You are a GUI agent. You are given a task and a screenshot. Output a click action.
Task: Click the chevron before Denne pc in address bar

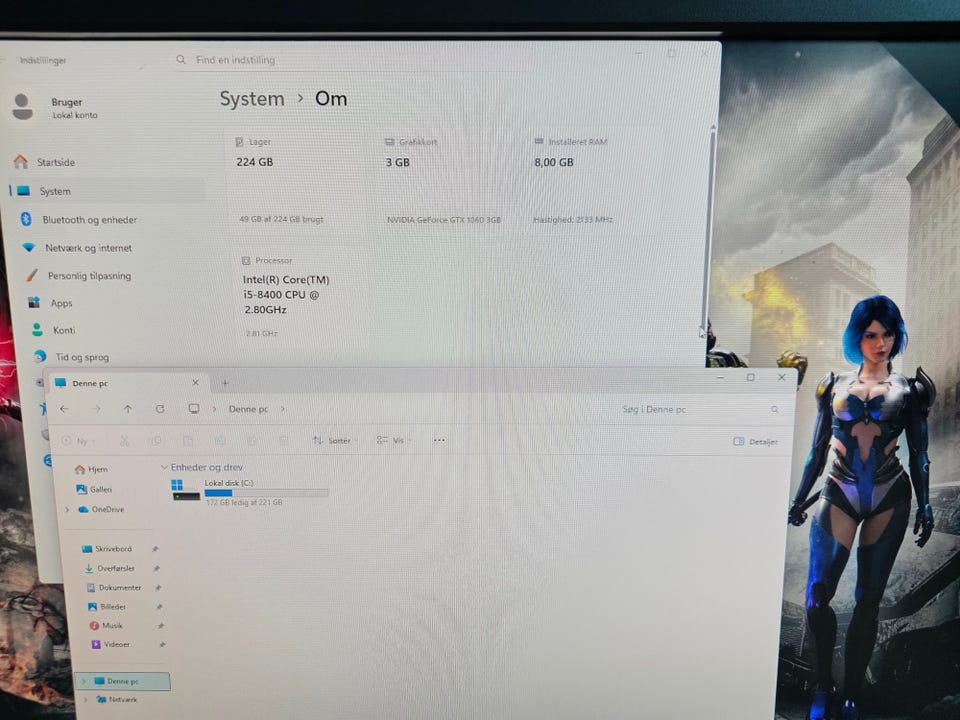(x=214, y=408)
